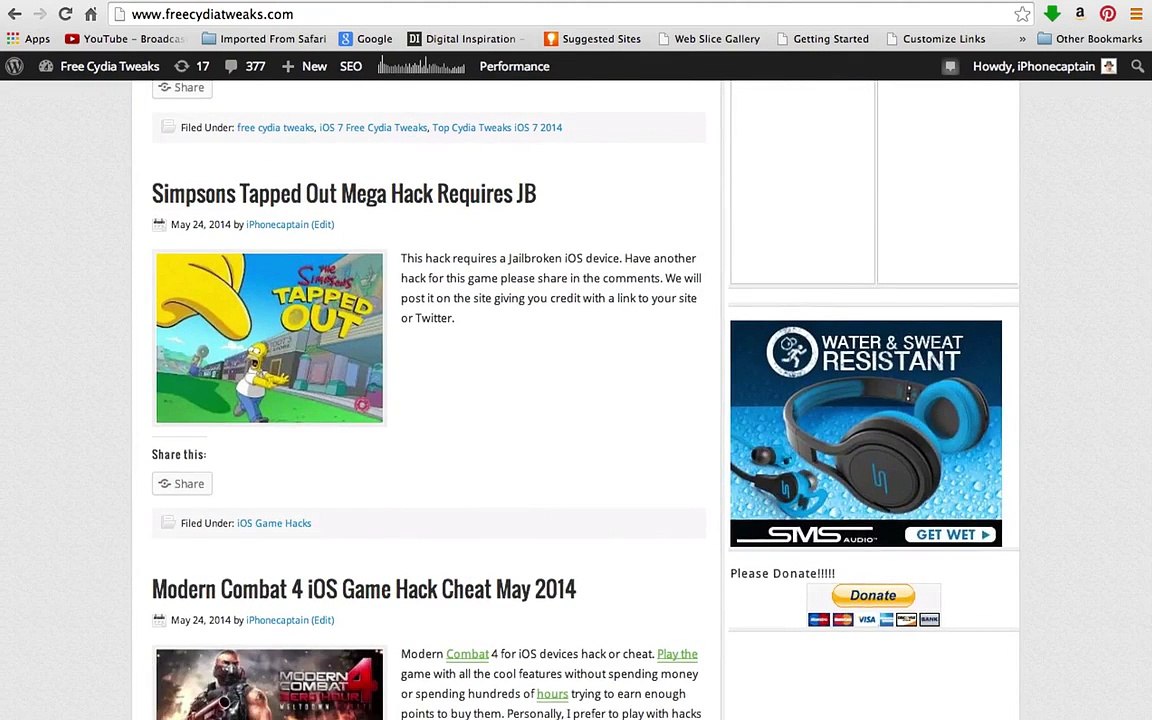Open the New content menu
The height and width of the screenshot is (720, 1152).
(x=304, y=66)
